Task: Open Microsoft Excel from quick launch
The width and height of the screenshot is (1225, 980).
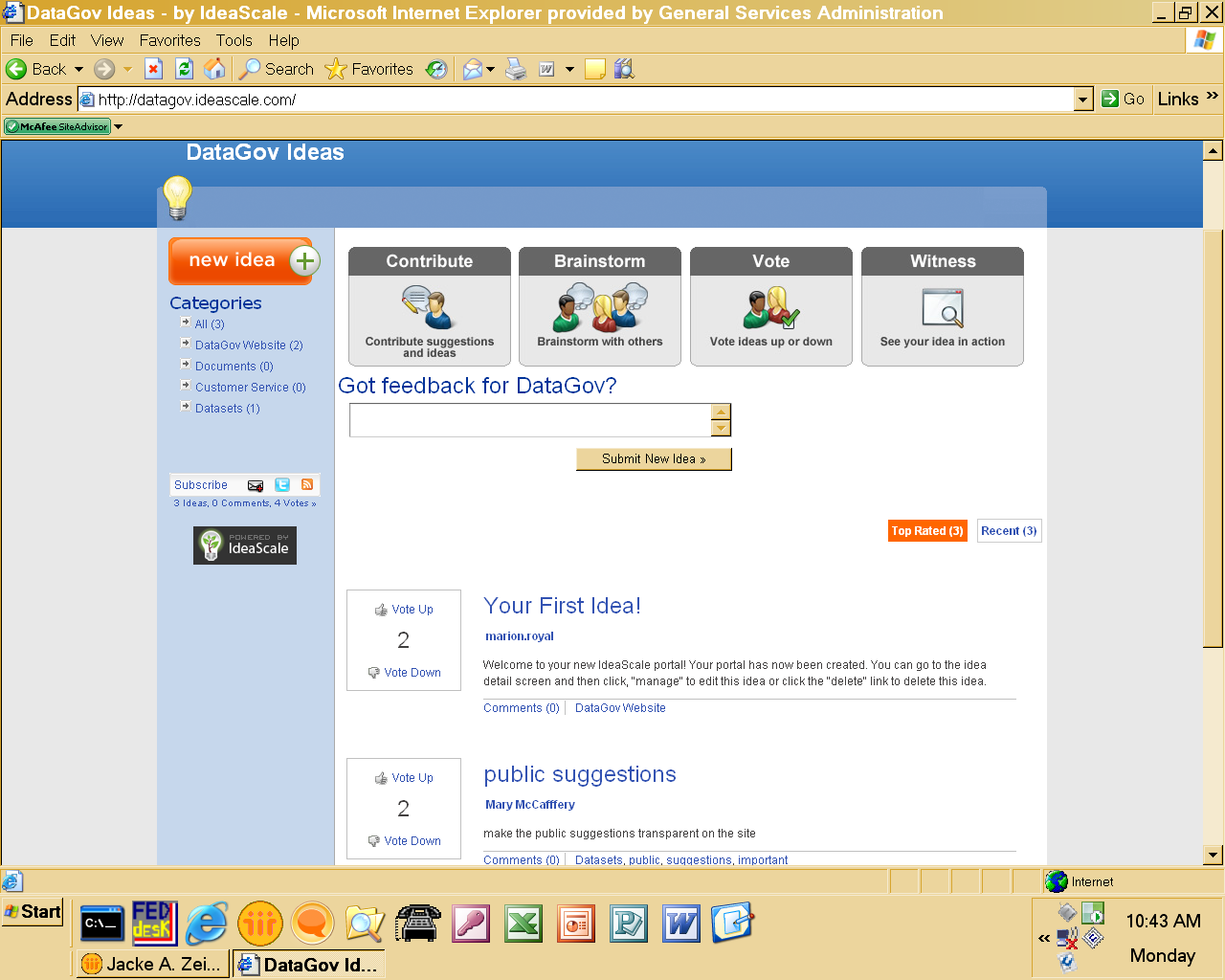Action: pos(523,924)
